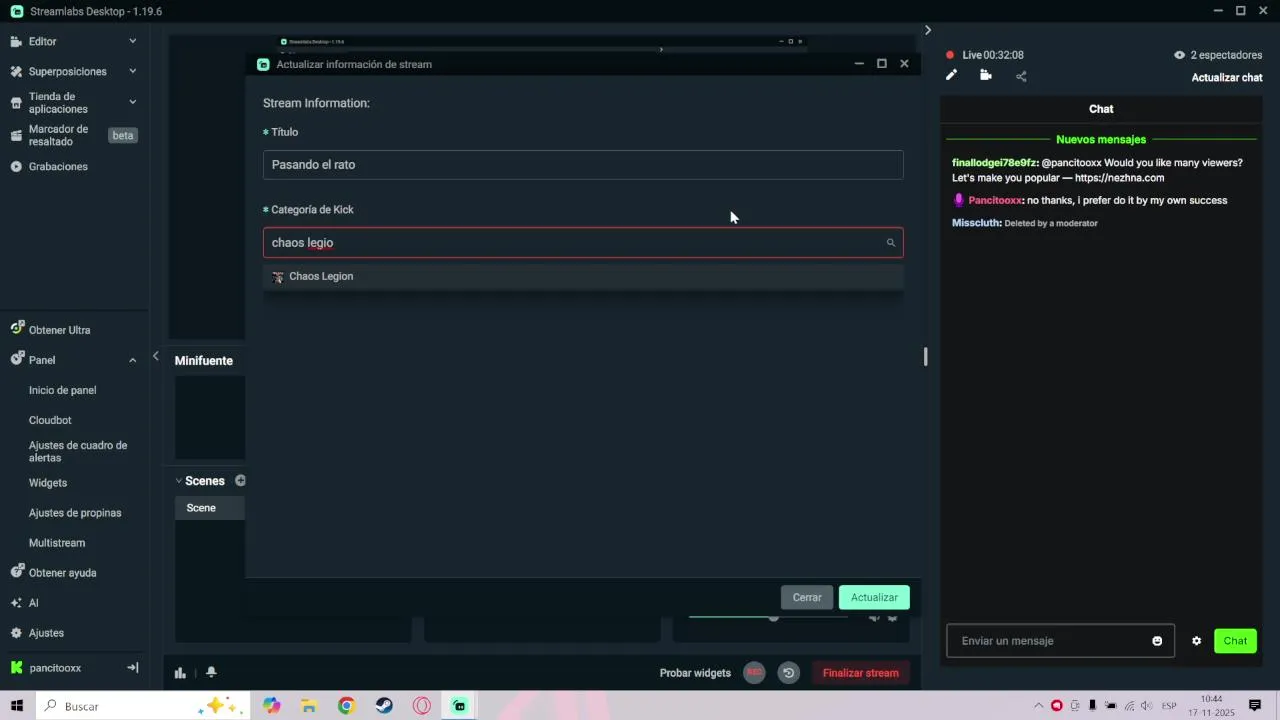This screenshot has width=1280, height=720.
Task: Click Actualizar chat link
Action: pos(1227,78)
